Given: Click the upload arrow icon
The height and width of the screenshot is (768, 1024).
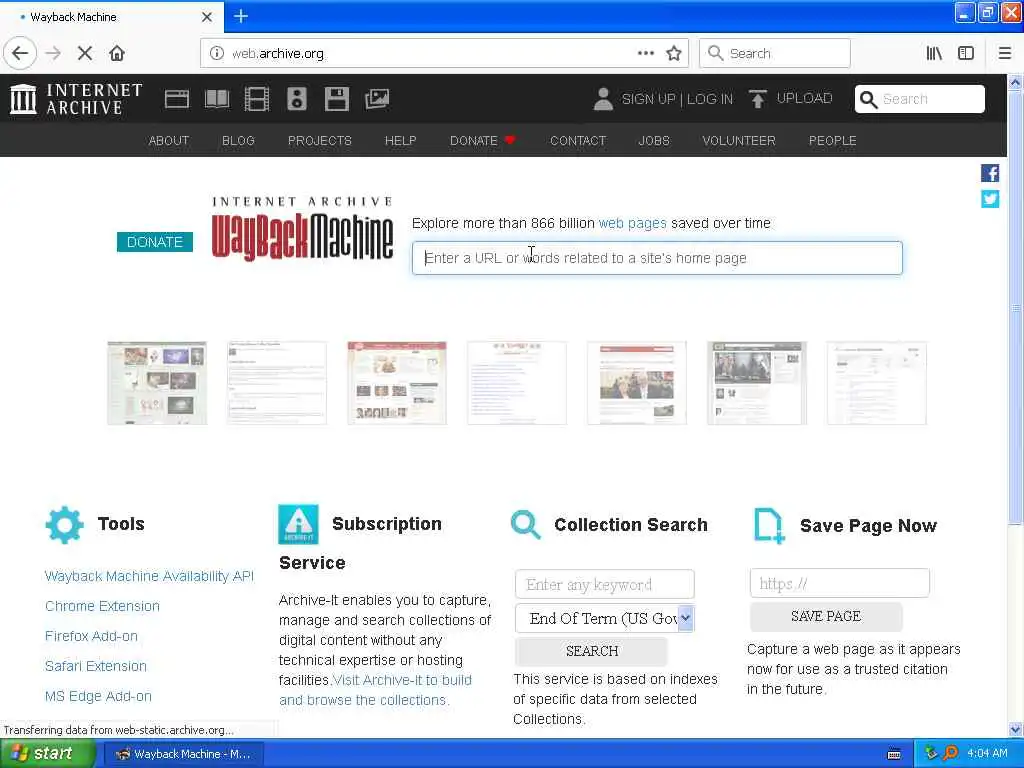Looking at the screenshot, I should coord(758,99).
